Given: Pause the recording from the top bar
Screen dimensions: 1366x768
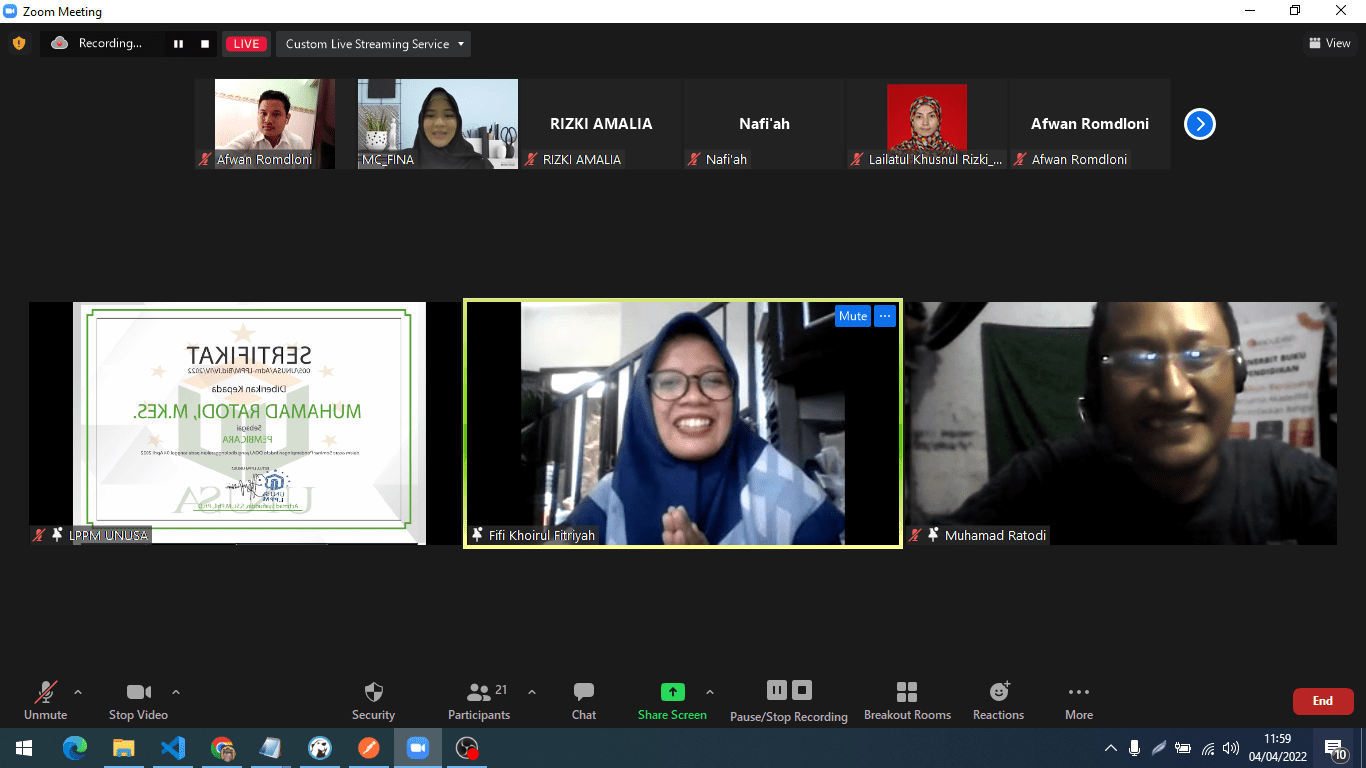Looking at the screenshot, I should pos(179,44).
